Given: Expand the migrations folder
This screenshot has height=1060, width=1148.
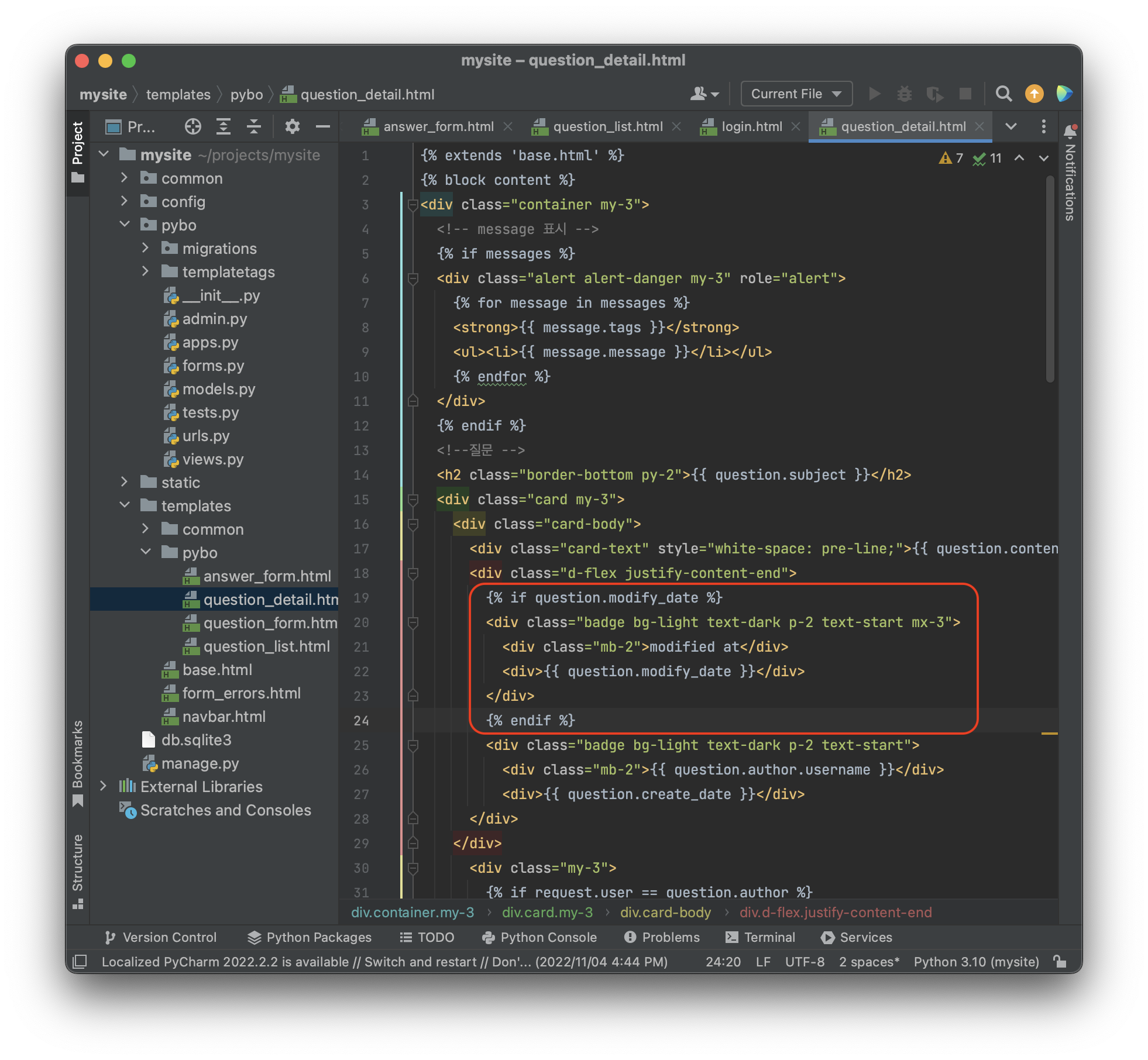Looking at the screenshot, I should click(x=146, y=249).
